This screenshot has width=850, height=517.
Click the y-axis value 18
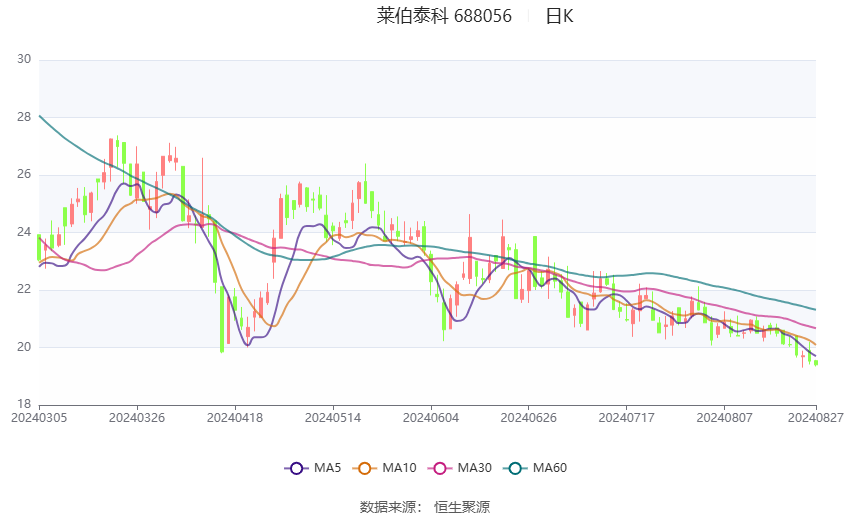(x=24, y=404)
